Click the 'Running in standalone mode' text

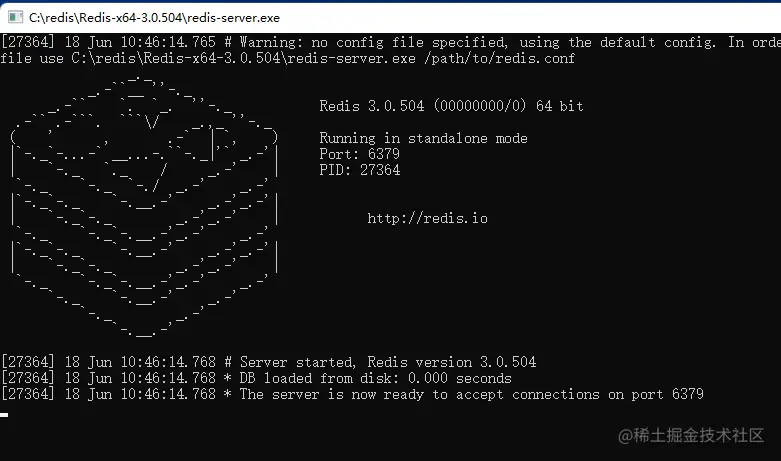(423, 138)
